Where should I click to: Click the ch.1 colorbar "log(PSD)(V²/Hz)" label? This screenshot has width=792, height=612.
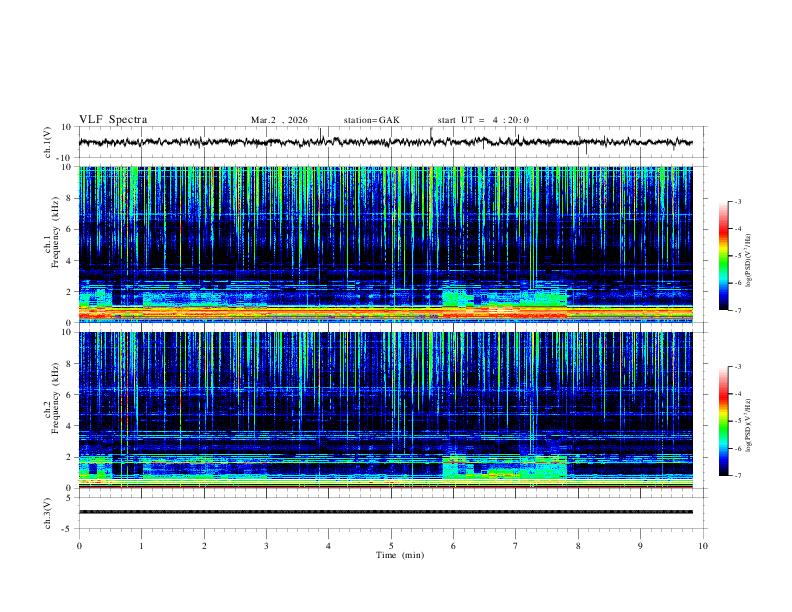pos(749,260)
